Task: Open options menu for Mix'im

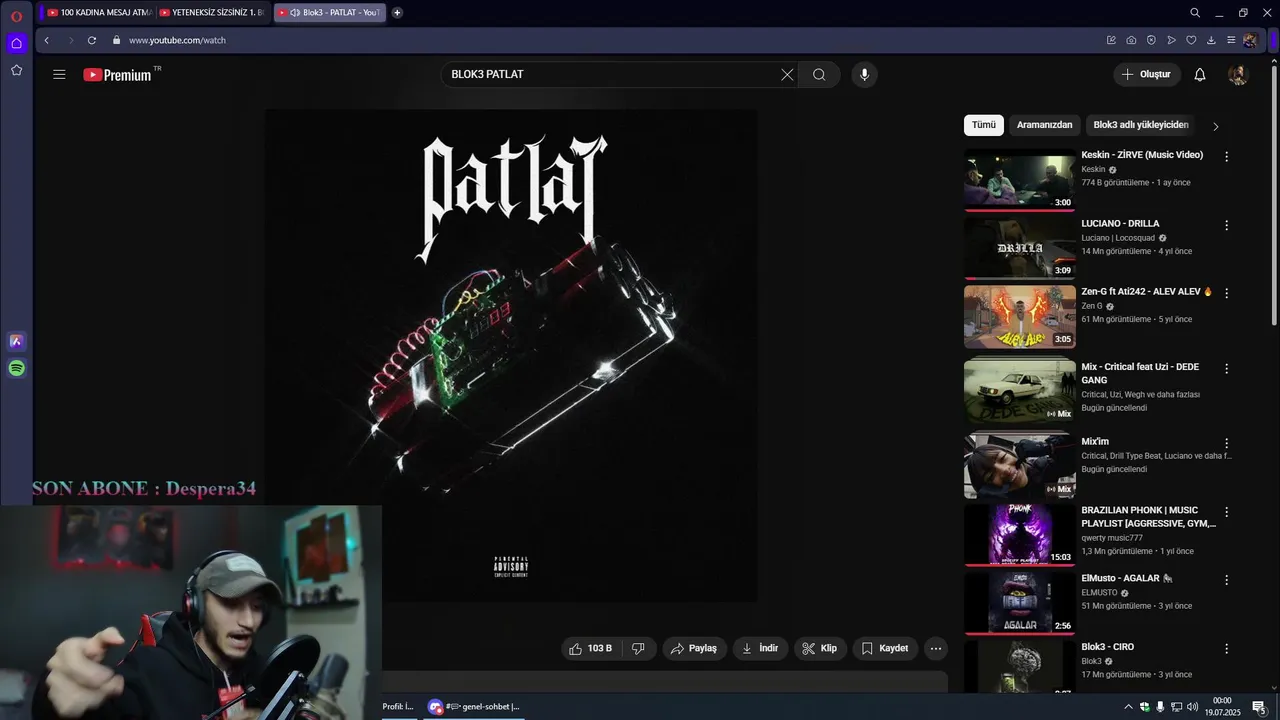Action: (x=1226, y=443)
